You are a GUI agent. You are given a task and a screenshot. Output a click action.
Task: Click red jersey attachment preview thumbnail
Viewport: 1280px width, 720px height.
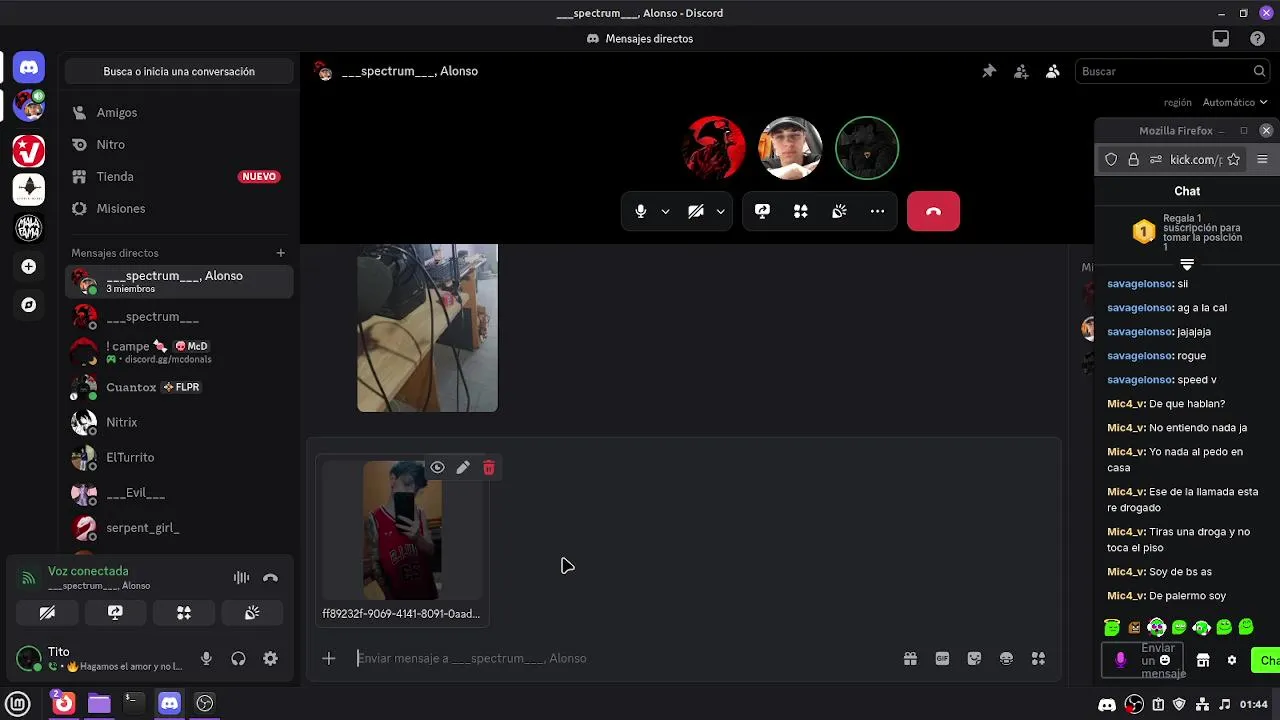(x=402, y=531)
